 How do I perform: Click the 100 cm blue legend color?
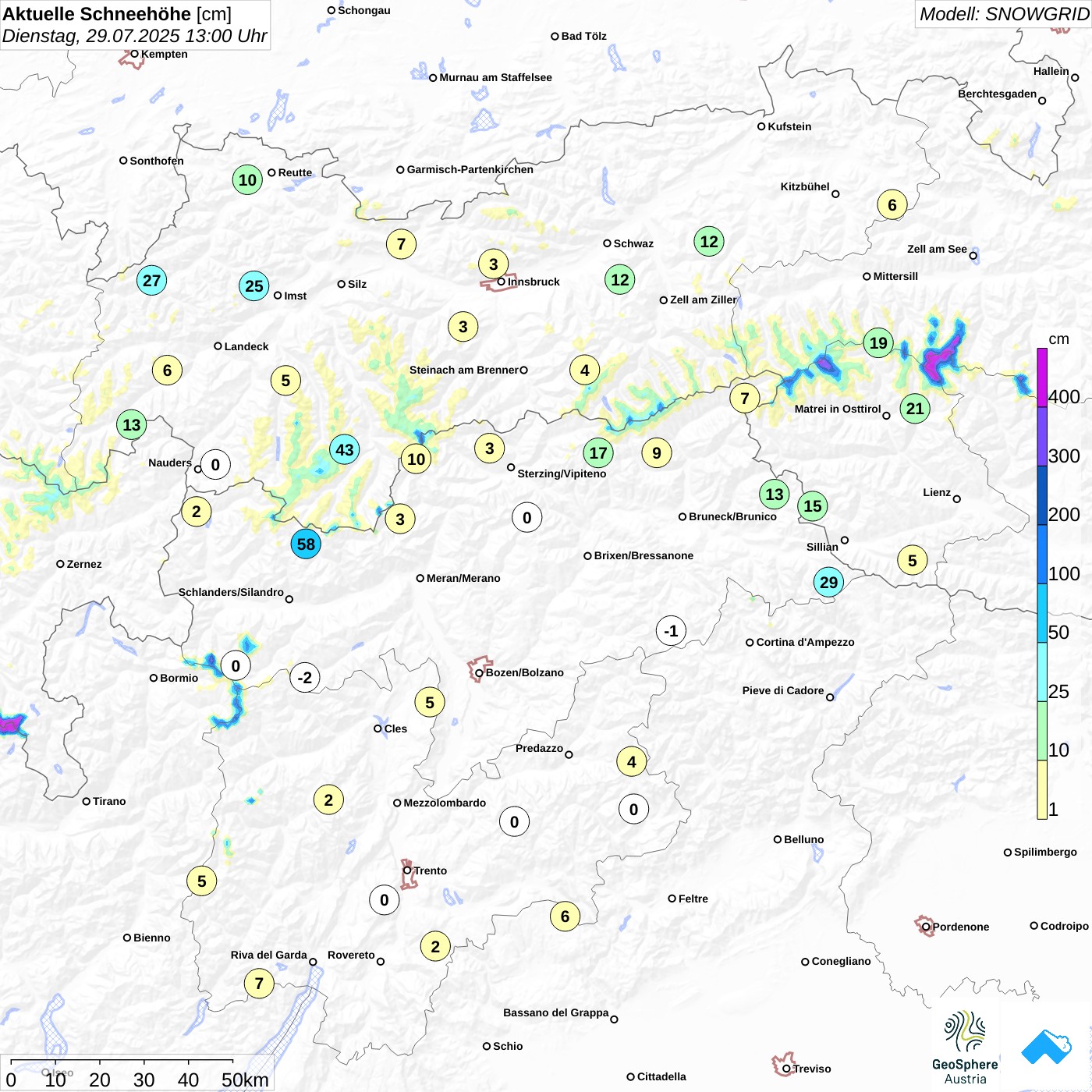1042,555
